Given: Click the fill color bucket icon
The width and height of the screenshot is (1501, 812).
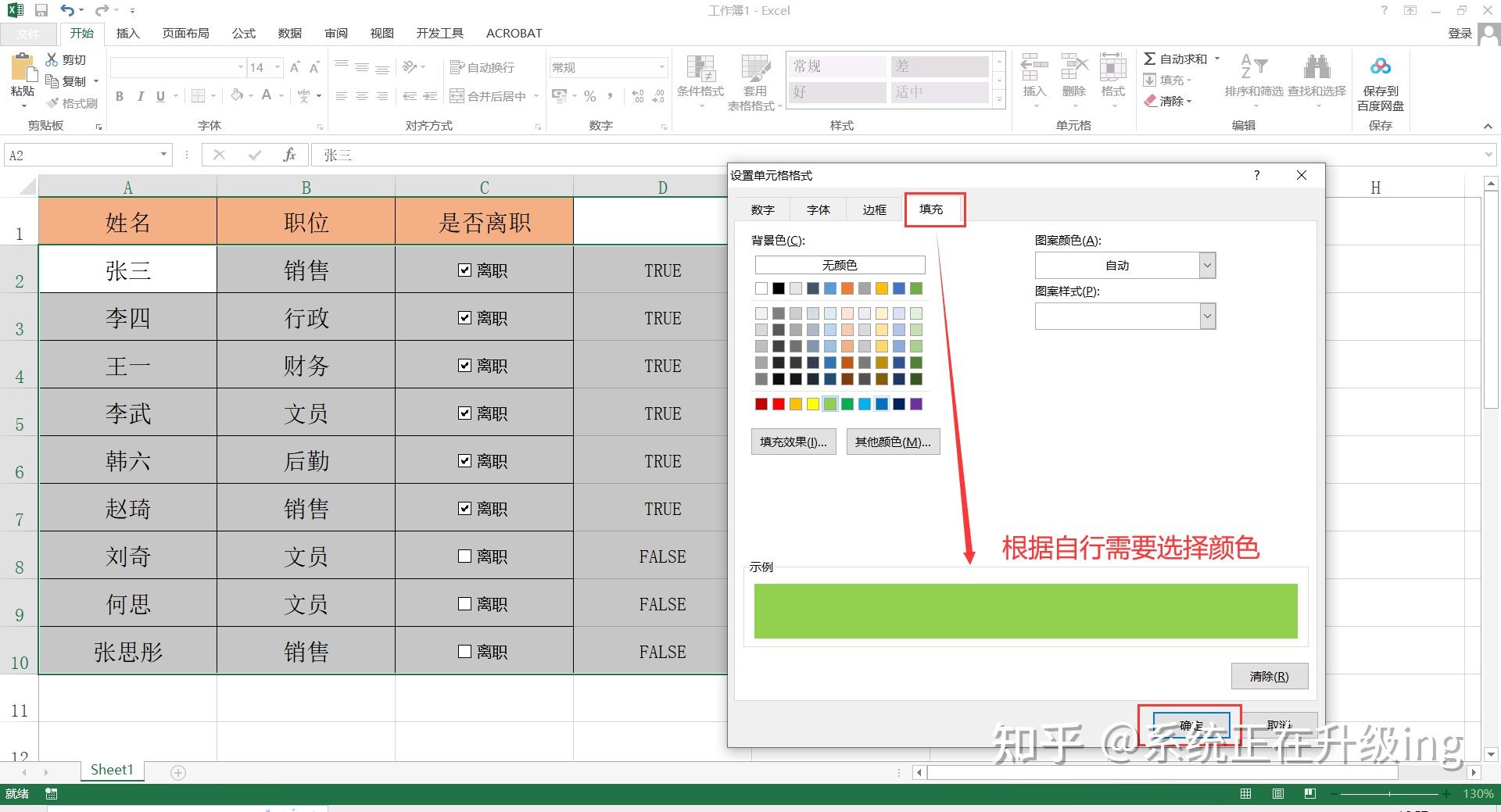Looking at the screenshot, I should 237,95.
